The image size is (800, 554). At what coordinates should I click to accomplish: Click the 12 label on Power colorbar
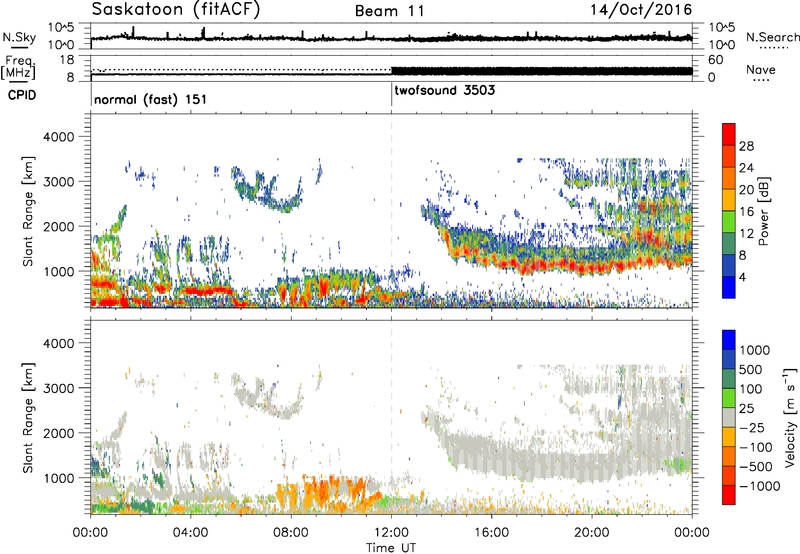[746, 233]
